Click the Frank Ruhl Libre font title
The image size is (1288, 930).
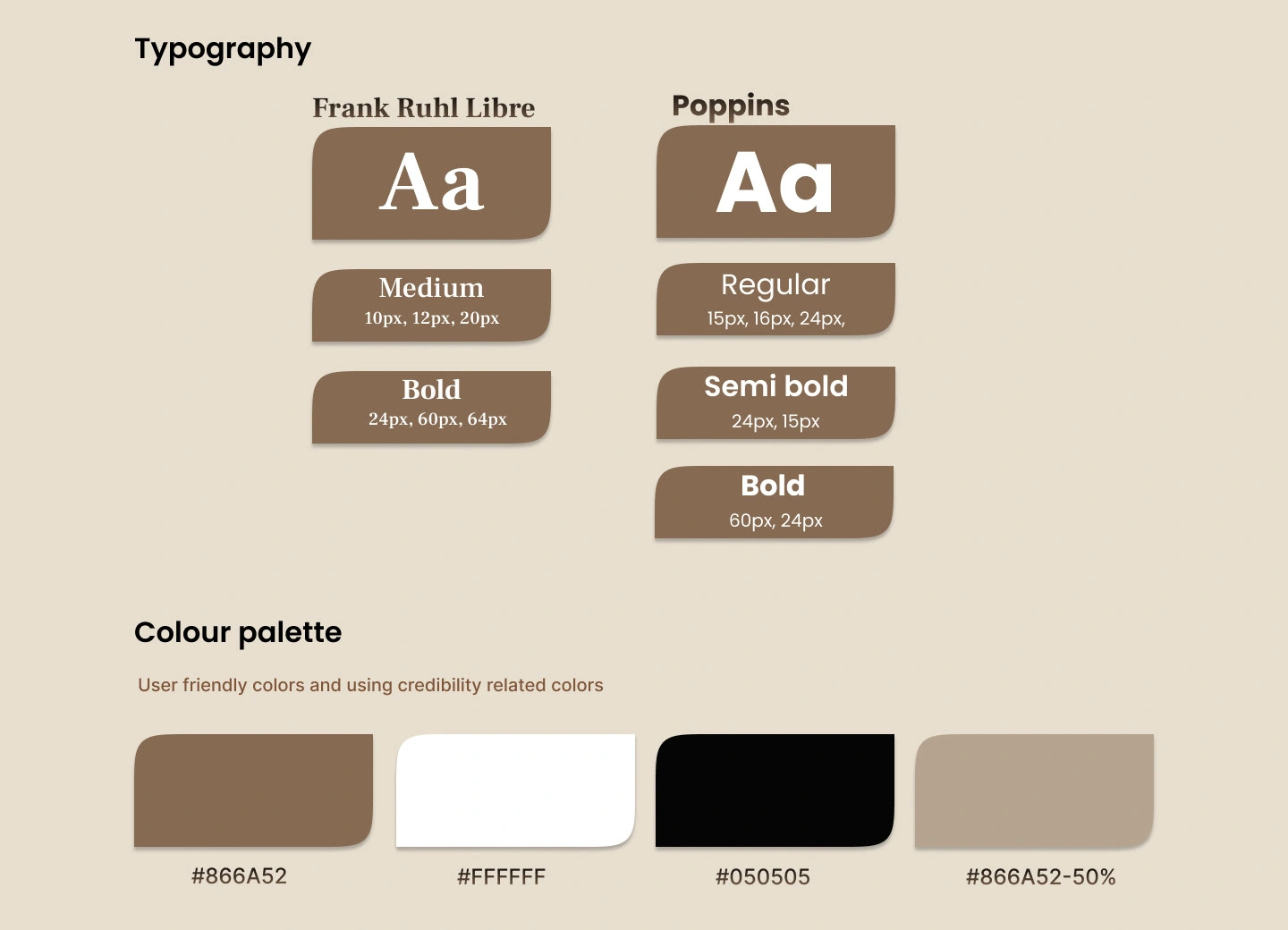click(x=424, y=108)
